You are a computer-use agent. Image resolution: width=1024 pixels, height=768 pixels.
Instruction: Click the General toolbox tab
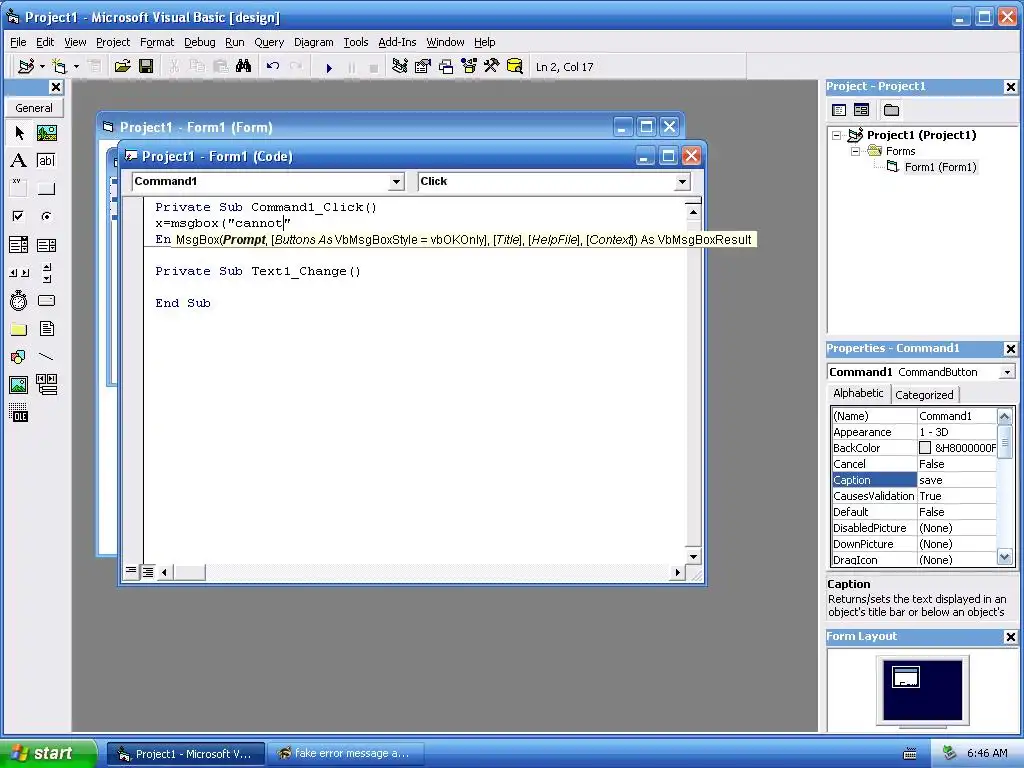click(x=34, y=108)
